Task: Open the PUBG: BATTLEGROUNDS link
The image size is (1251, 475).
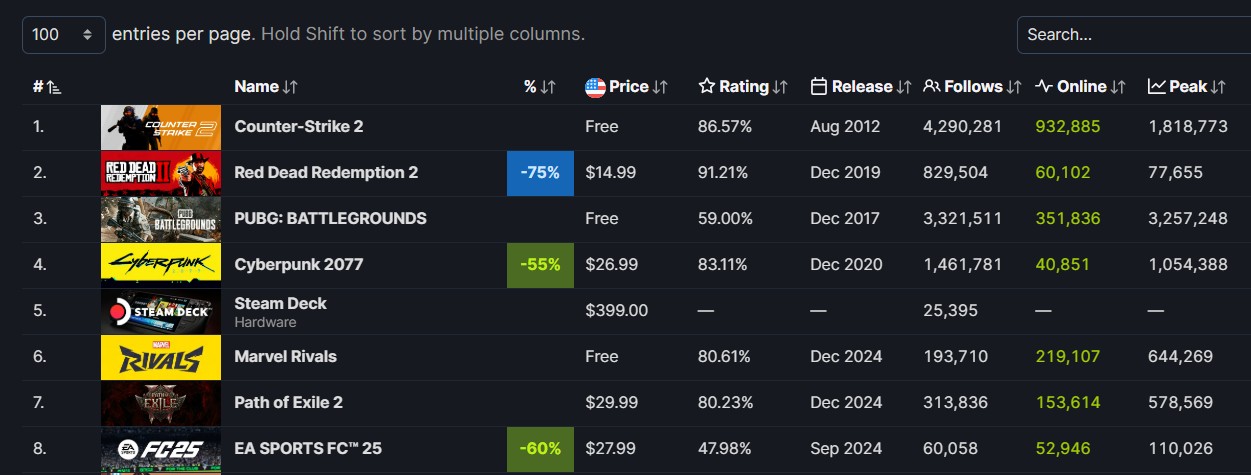Action: click(330, 219)
